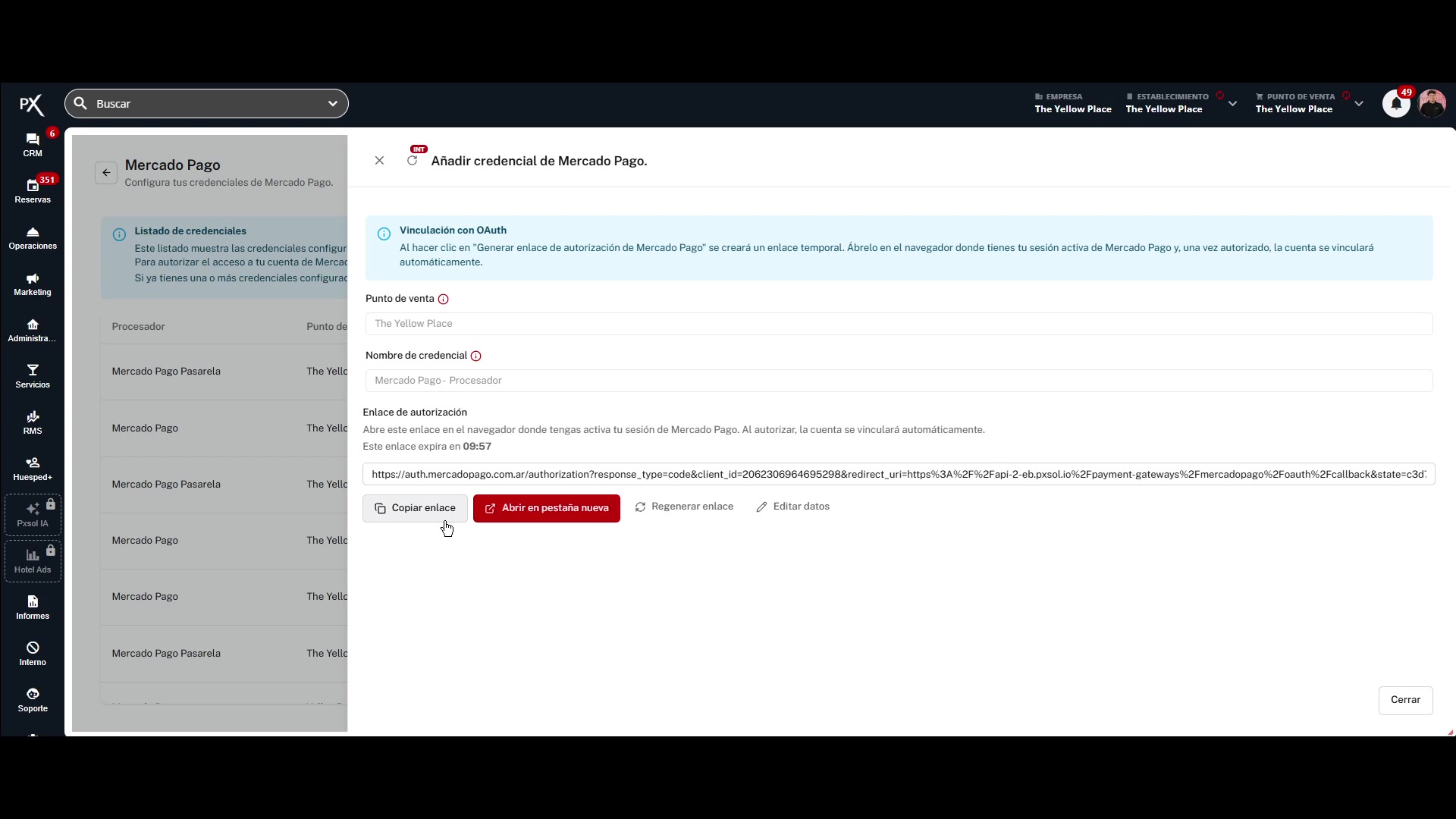Open the Marketing module

tap(33, 284)
